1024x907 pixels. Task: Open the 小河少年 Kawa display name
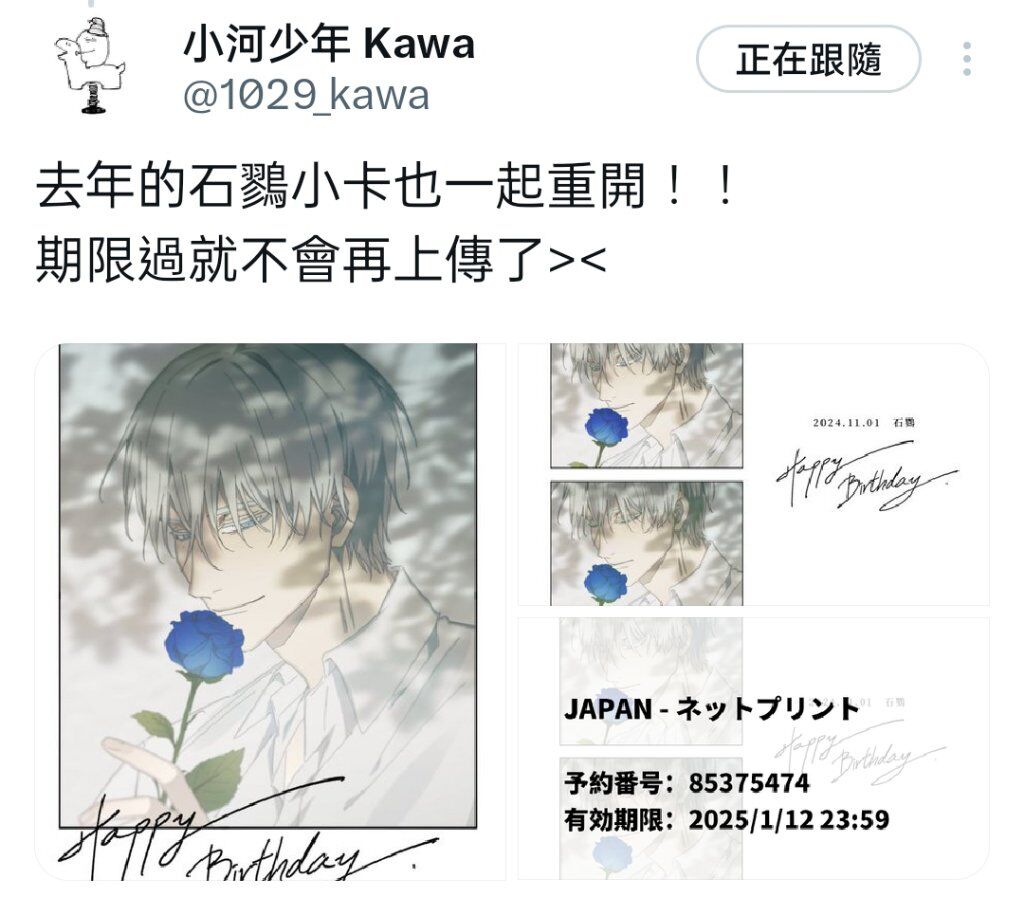(x=328, y=44)
